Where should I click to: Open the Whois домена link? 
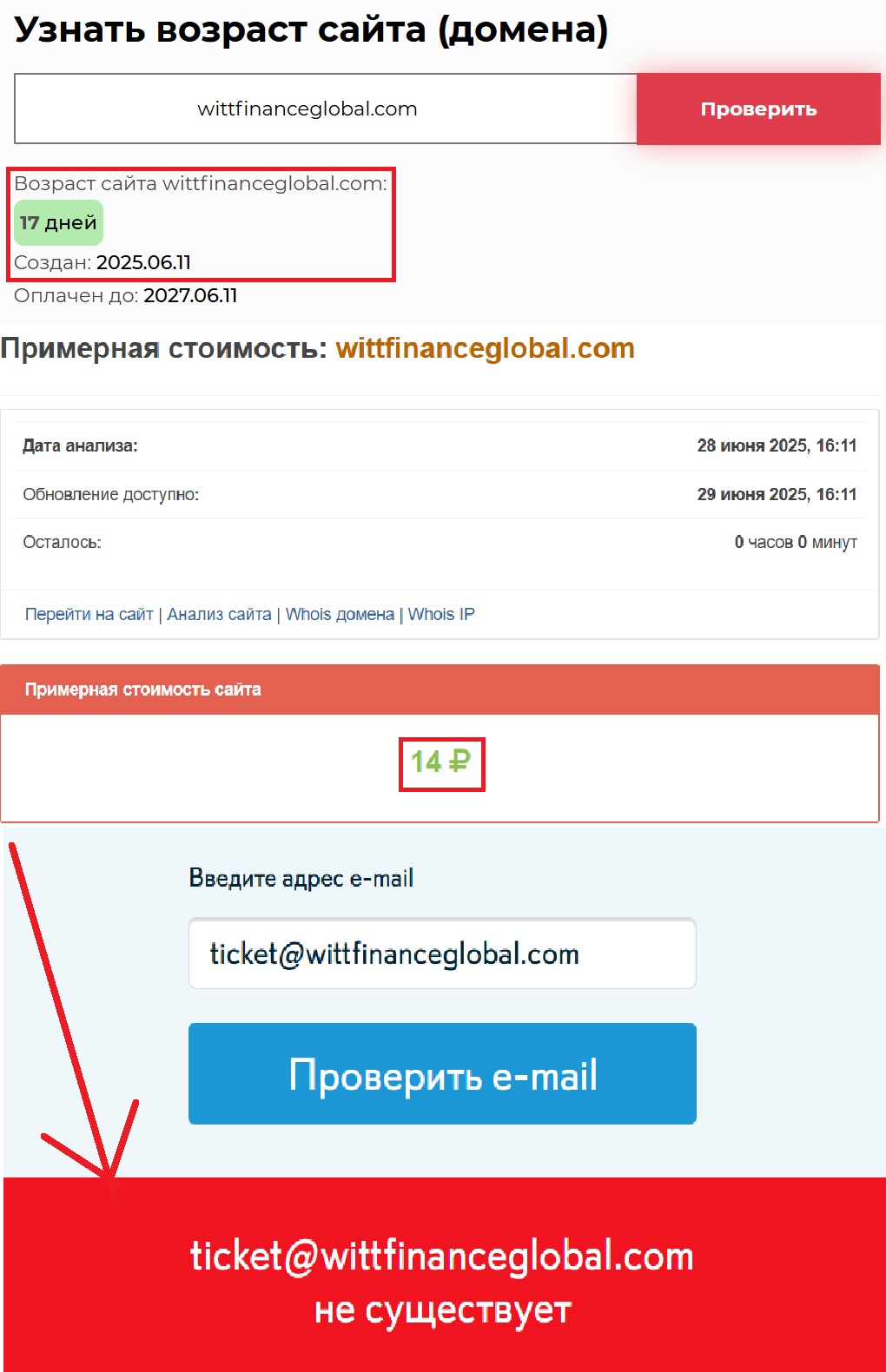coord(340,615)
